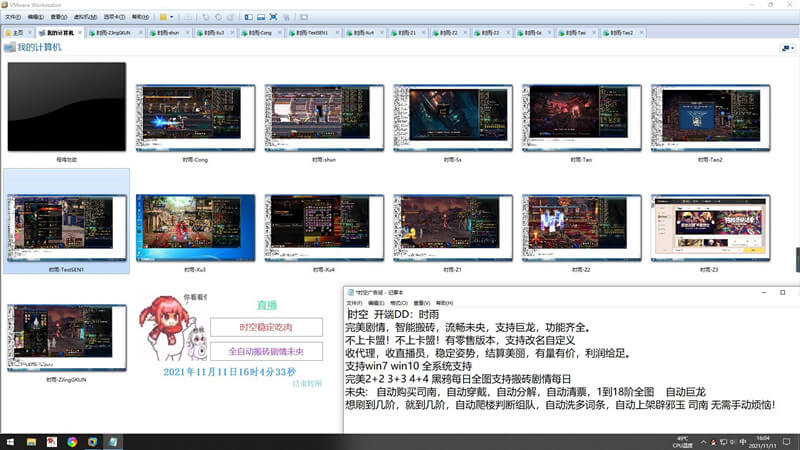Viewport: 800px width, 450px height.
Task: Close the 时雨-Tao2 tab
Action: pyautogui.click(x=641, y=33)
